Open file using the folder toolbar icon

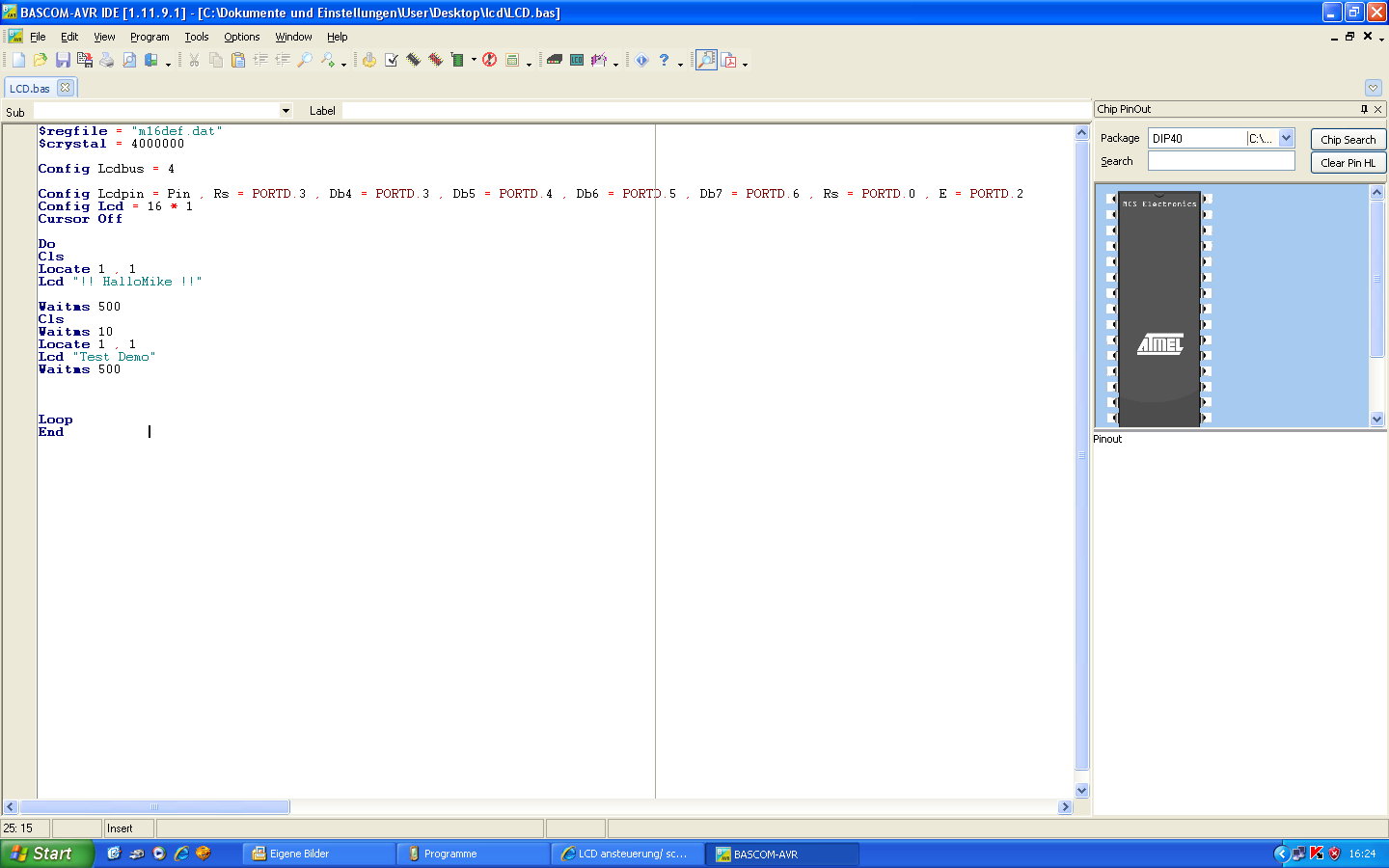41,60
